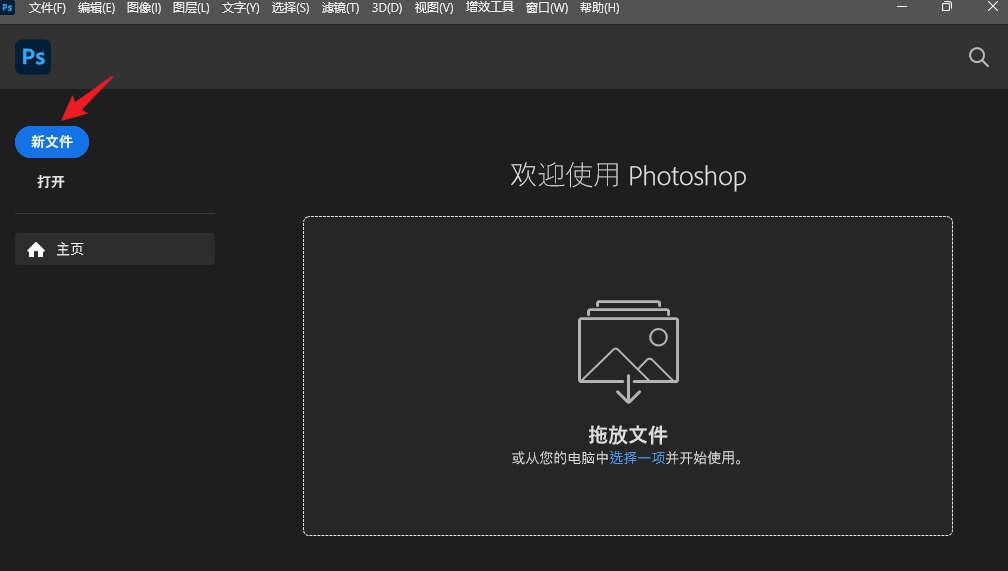Open the 图像(I) menu
The image size is (1008, 571).
coord(144,8)
